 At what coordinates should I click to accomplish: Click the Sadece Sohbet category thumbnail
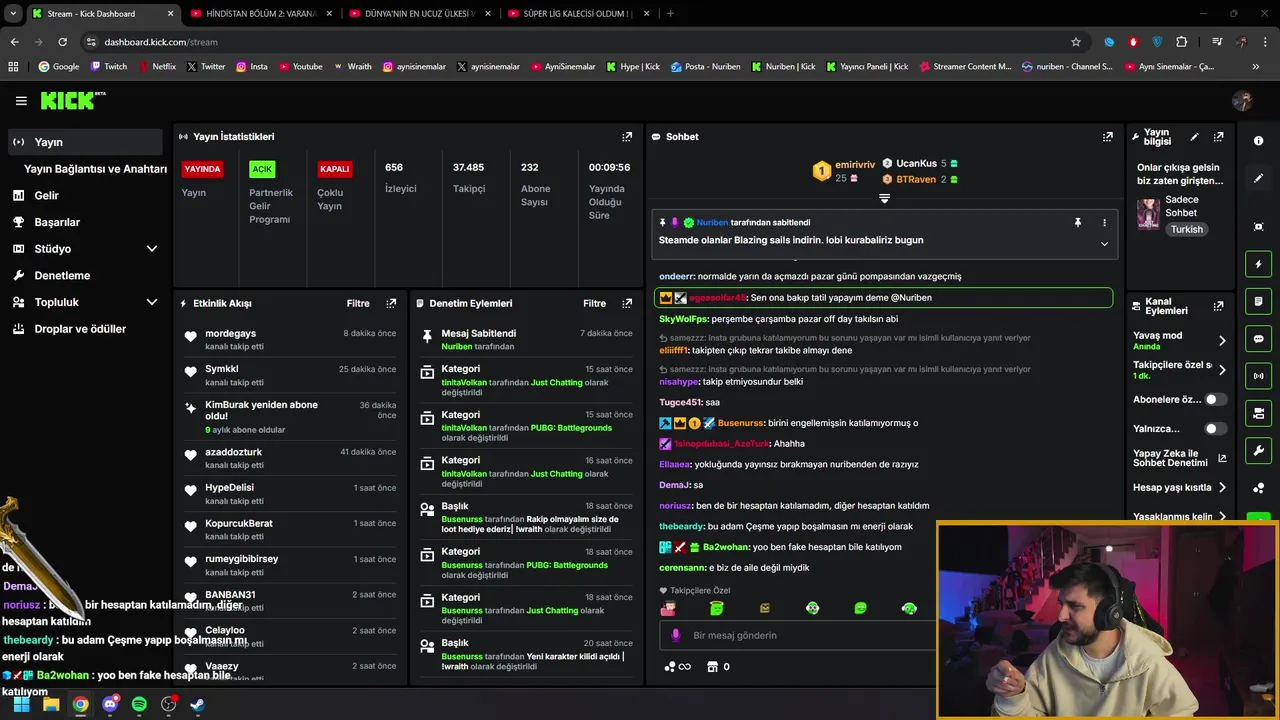(1148, 214)
